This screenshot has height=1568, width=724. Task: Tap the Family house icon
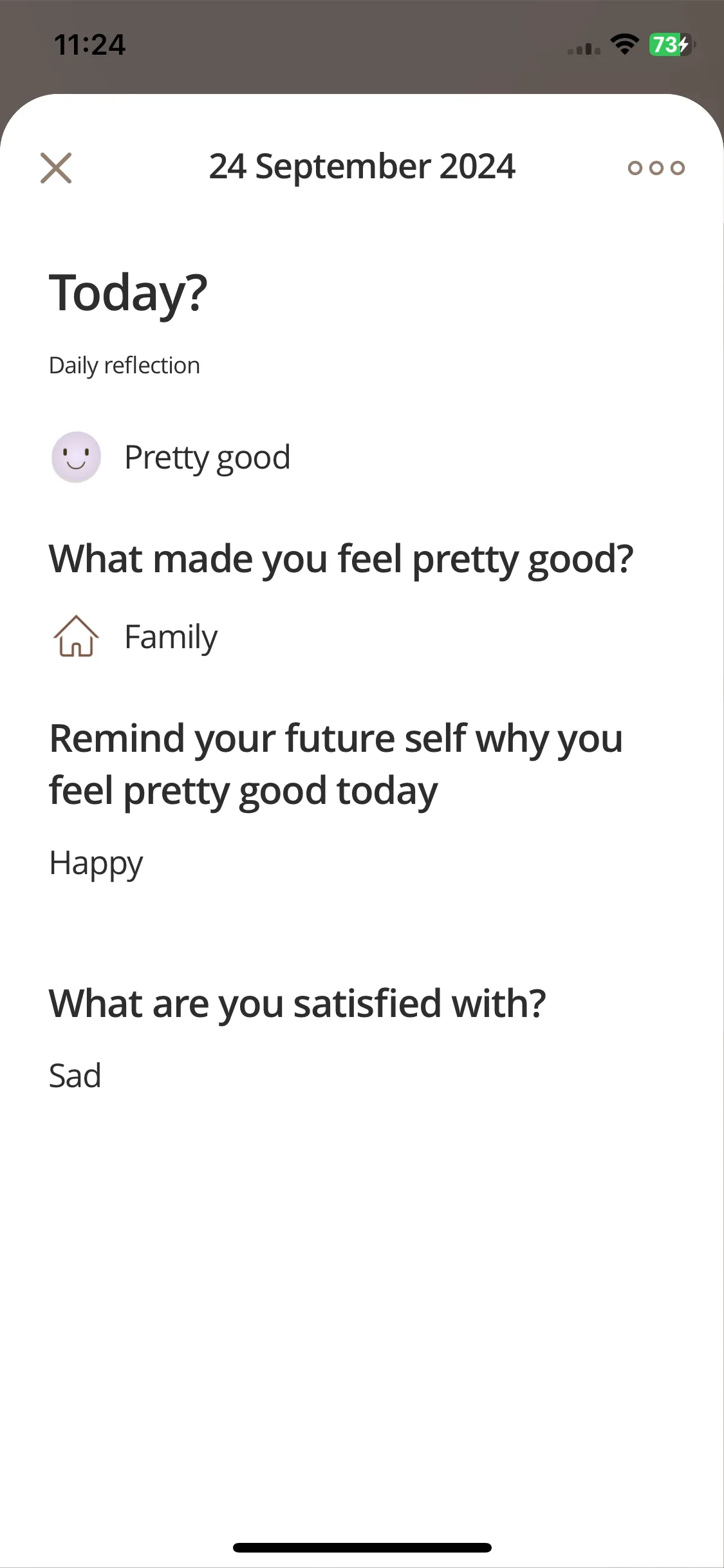point(76,636)
